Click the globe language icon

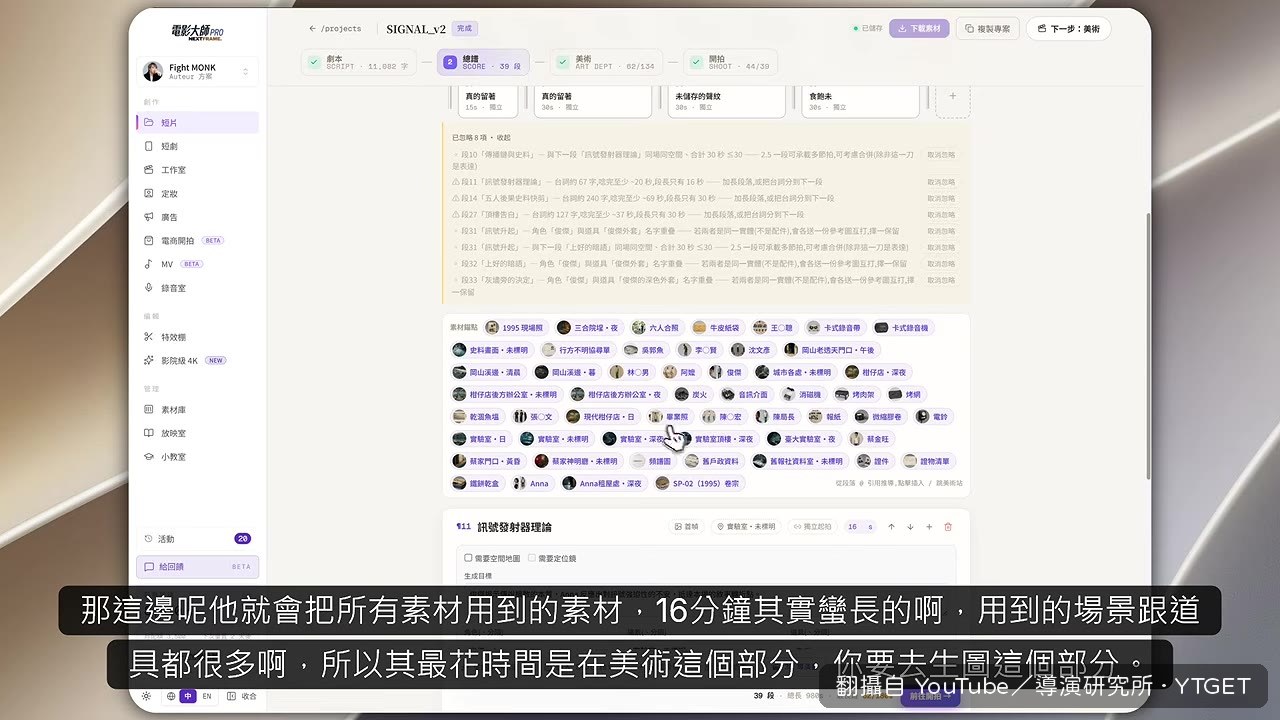[171, 696]
